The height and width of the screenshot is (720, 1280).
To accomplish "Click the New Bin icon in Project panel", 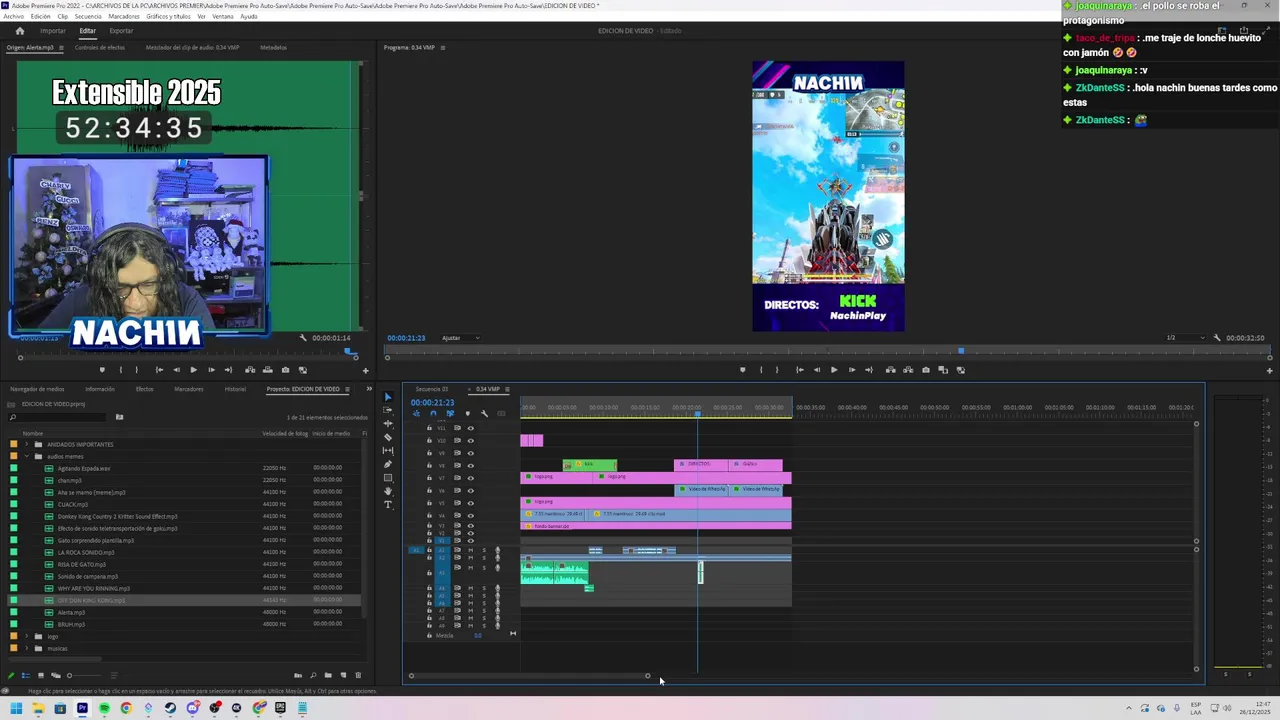I will pos(328,675).
